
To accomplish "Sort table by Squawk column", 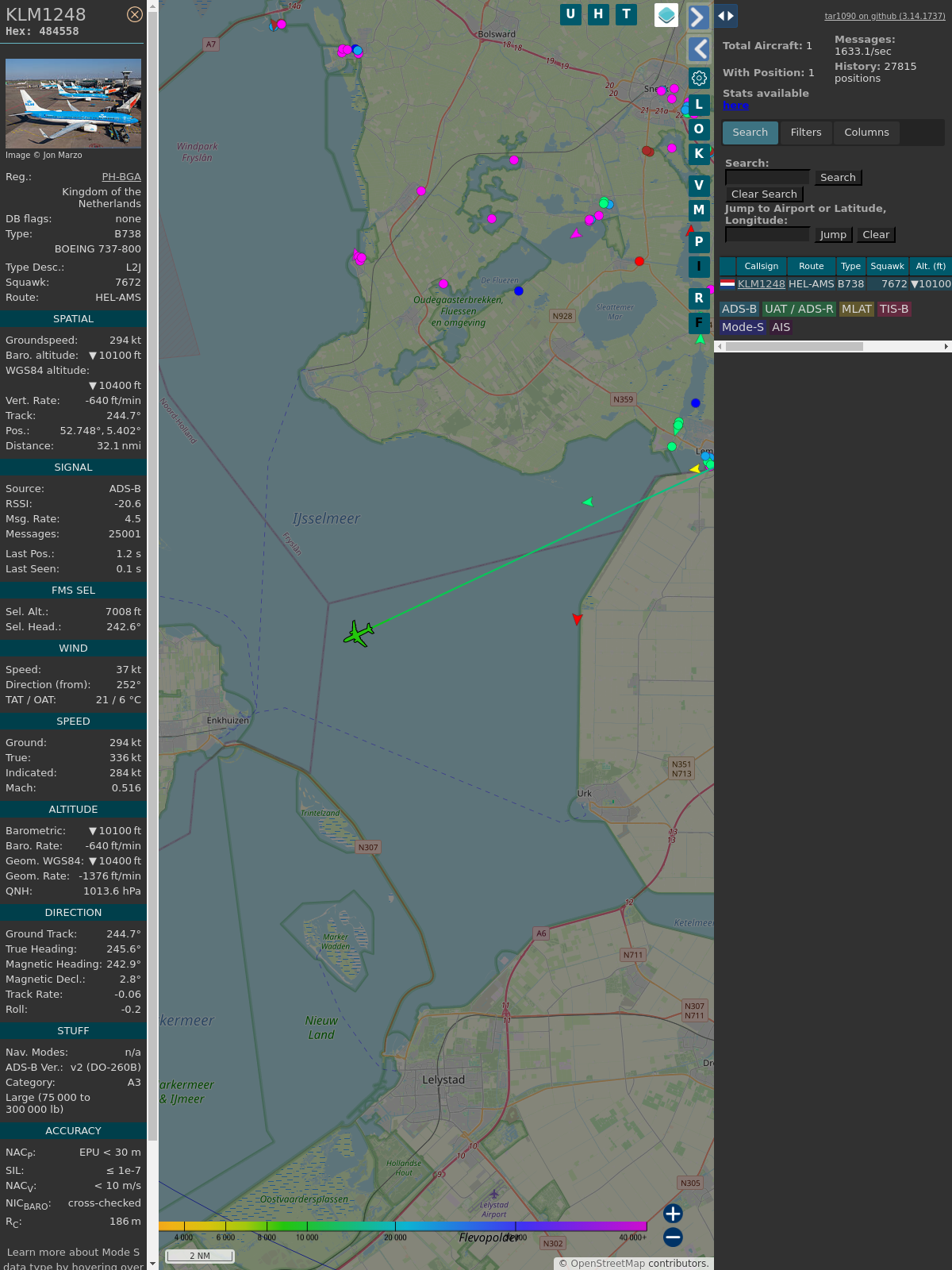I will 887,266.
